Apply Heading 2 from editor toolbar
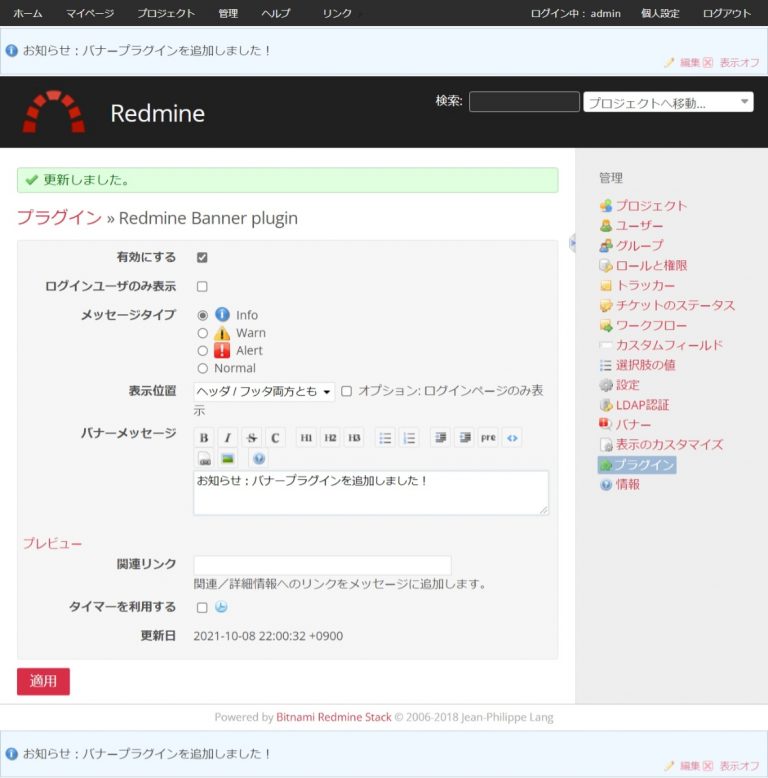This screenshot has height=778, width=768. pyautogui.click(x=330, y=438)
